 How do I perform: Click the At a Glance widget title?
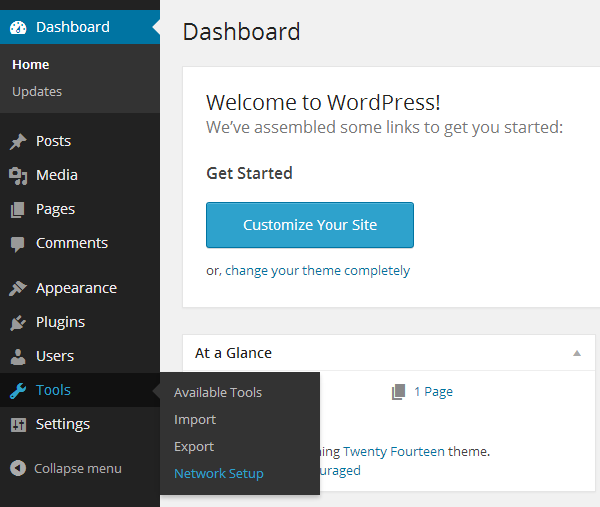(x=233, y=353)
